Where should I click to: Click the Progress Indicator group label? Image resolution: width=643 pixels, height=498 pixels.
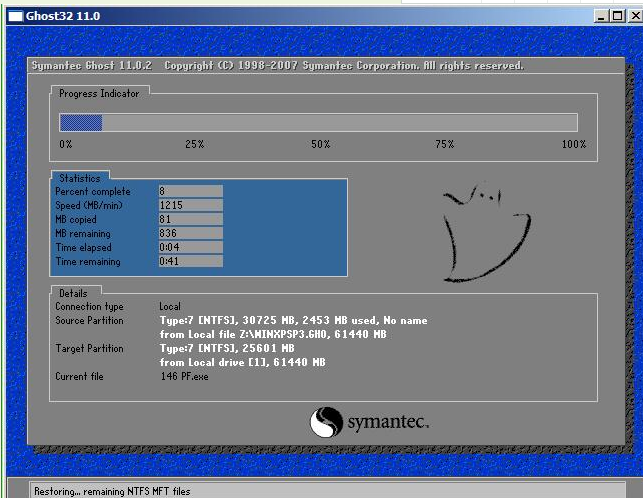(x=99, y=94)
